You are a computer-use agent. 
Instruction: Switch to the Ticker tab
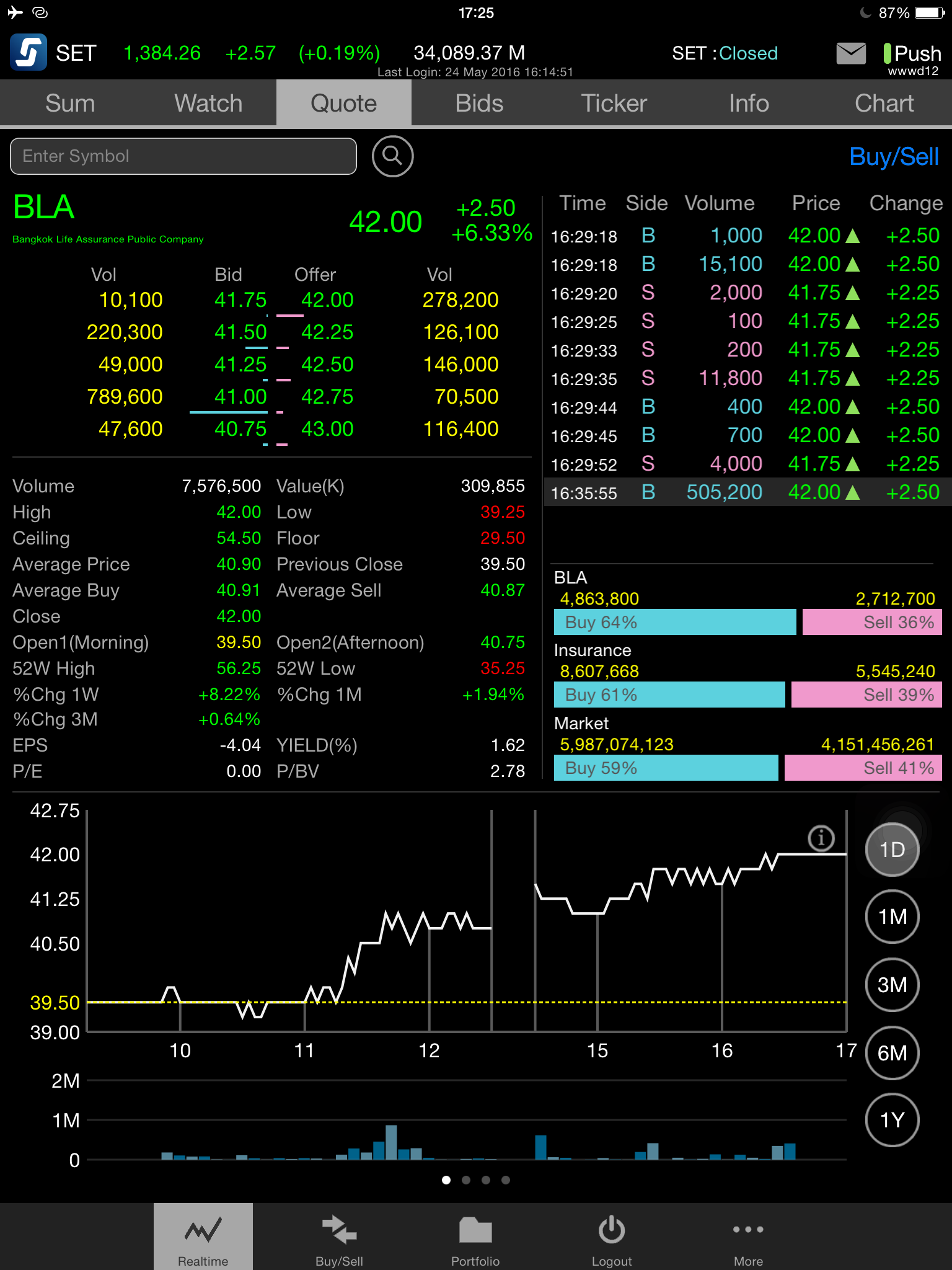(x=614, y=103)
